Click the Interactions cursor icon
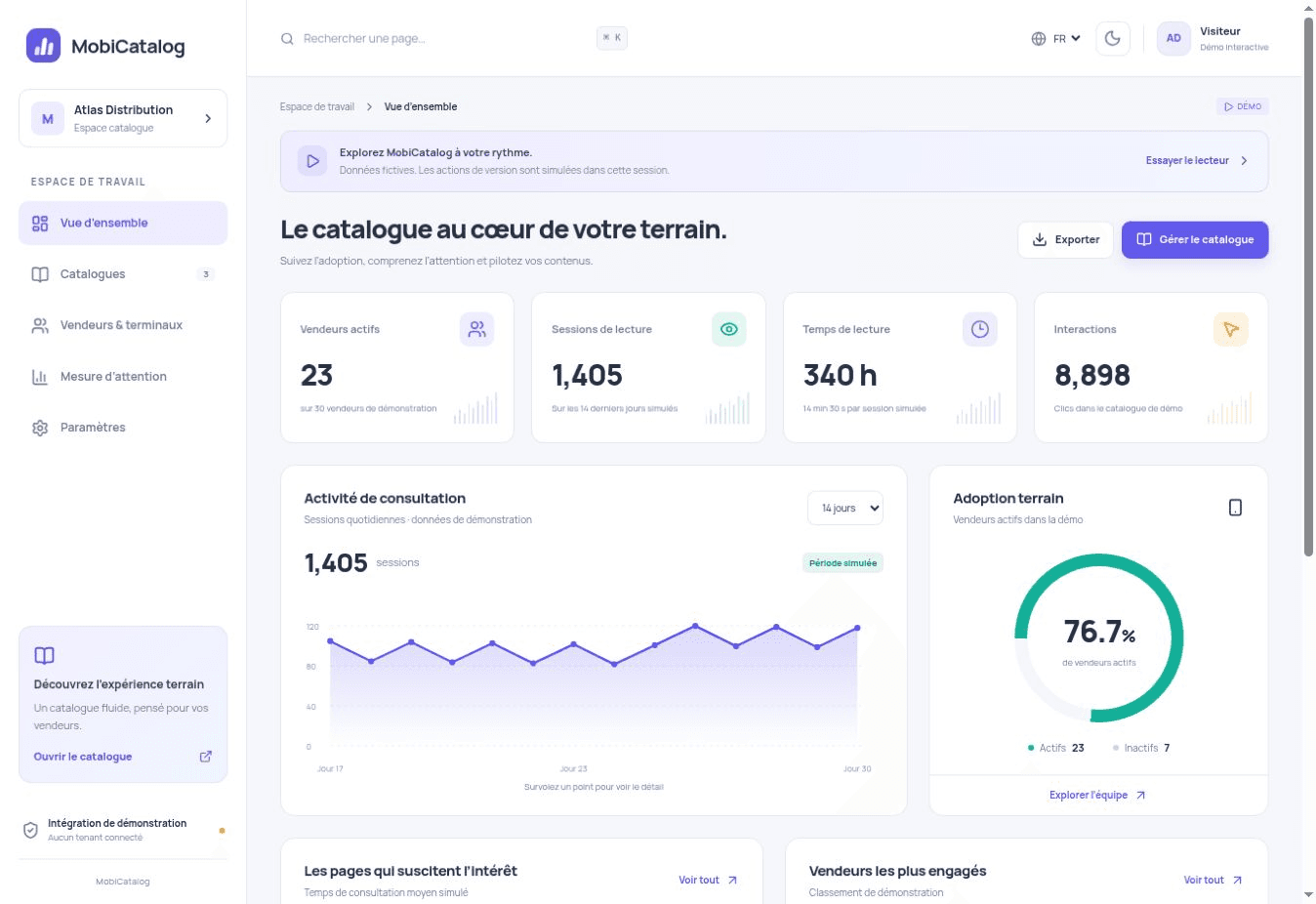This screenshot has height=904, width=1316. [1231, 330]
